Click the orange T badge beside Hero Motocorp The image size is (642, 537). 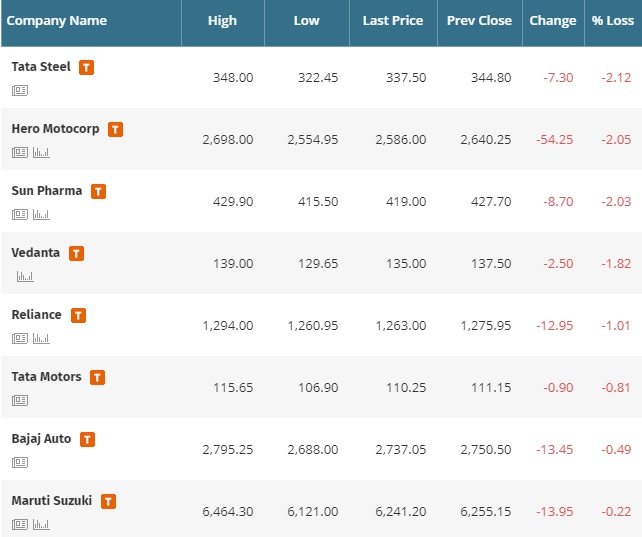[x=116, y=129]
